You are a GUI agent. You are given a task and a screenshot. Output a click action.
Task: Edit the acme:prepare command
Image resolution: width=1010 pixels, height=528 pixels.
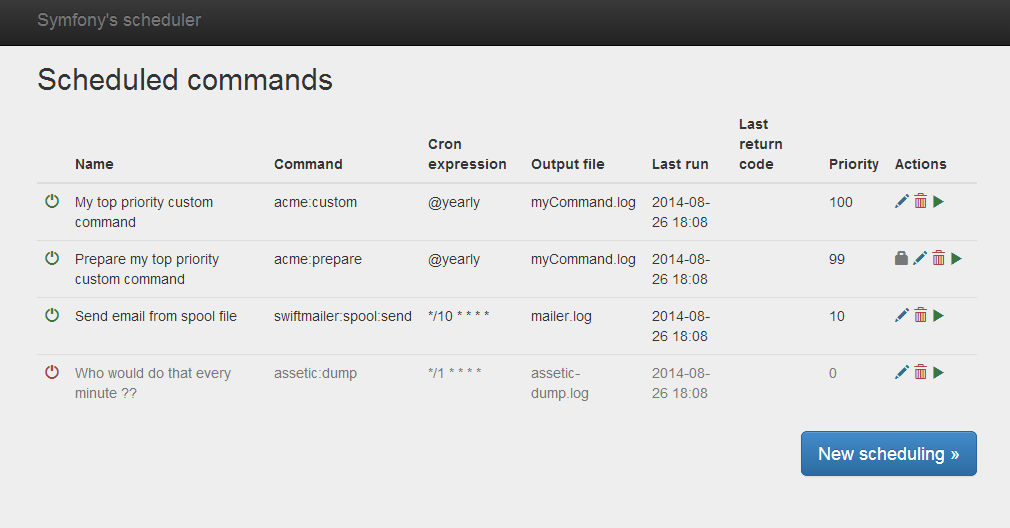tap(920, 258)
